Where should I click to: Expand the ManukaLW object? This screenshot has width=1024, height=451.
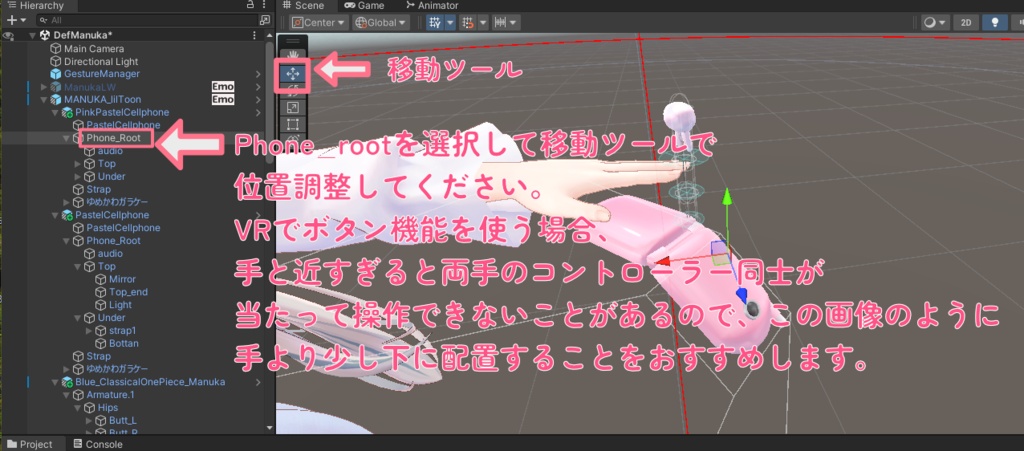point(44,87)
